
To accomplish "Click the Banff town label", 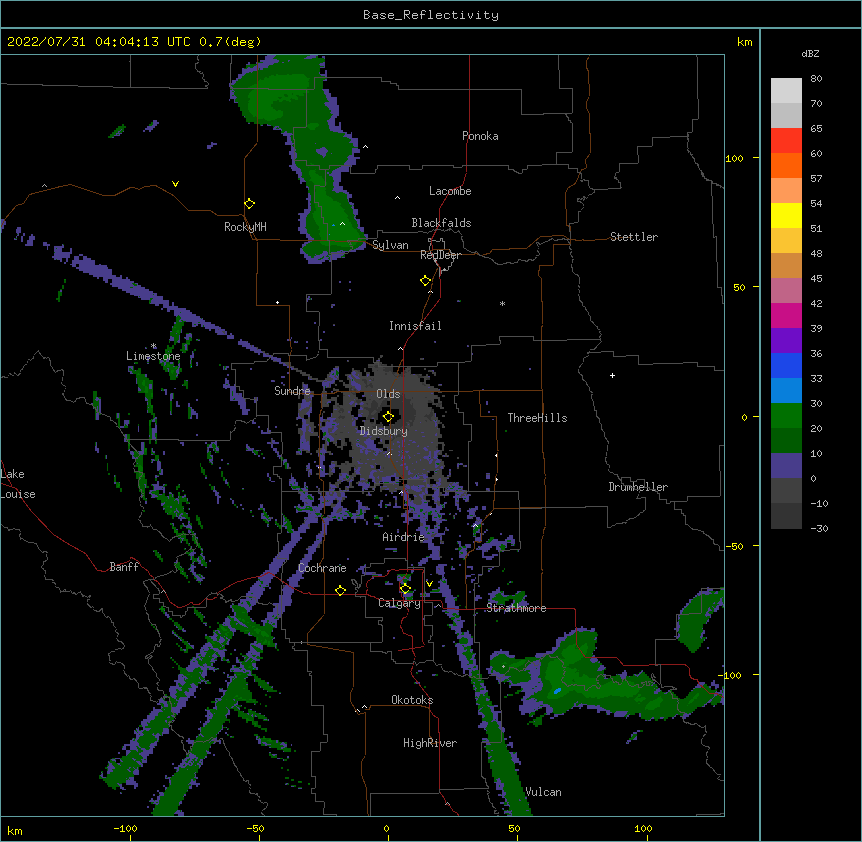I will coord(124,567).
